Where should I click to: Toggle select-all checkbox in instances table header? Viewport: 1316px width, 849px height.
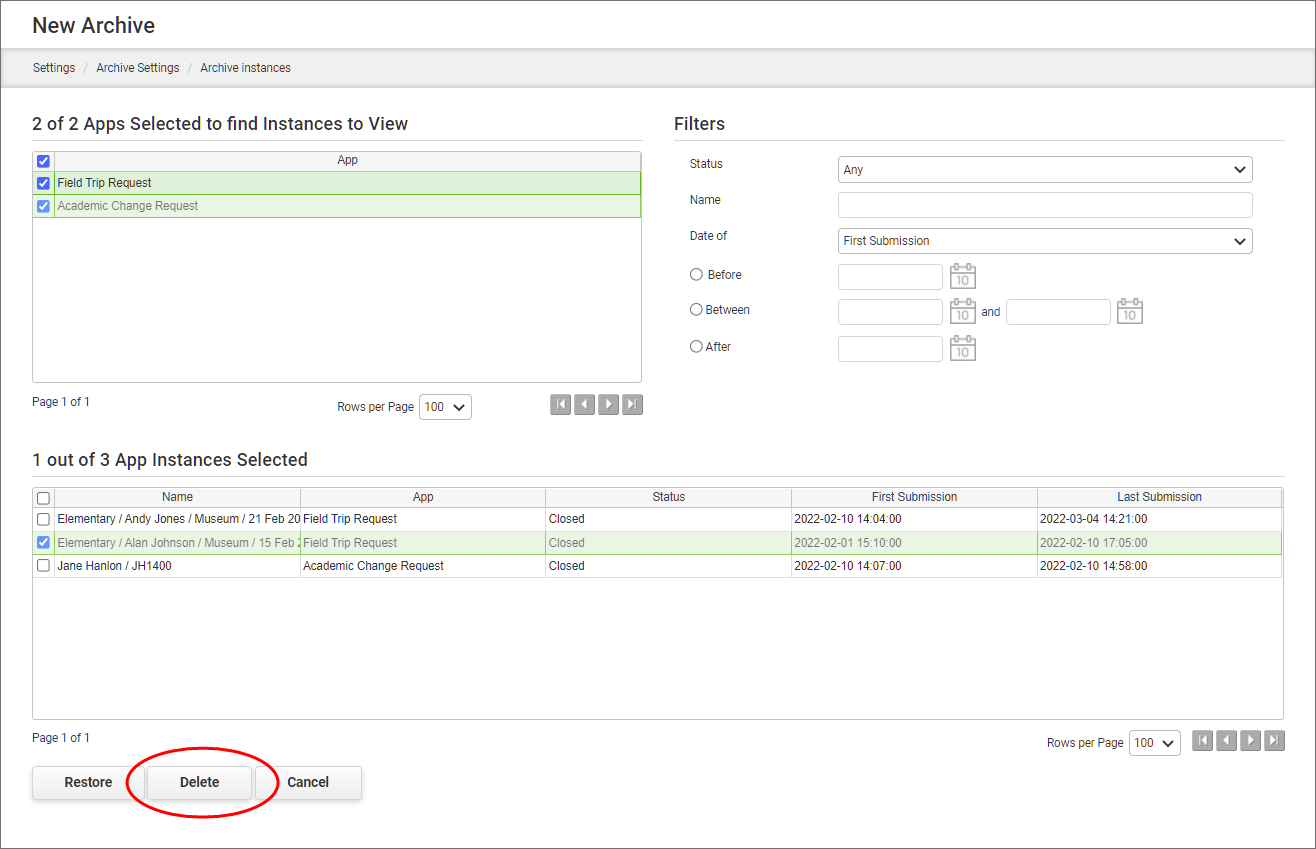(x=43, y=497)
